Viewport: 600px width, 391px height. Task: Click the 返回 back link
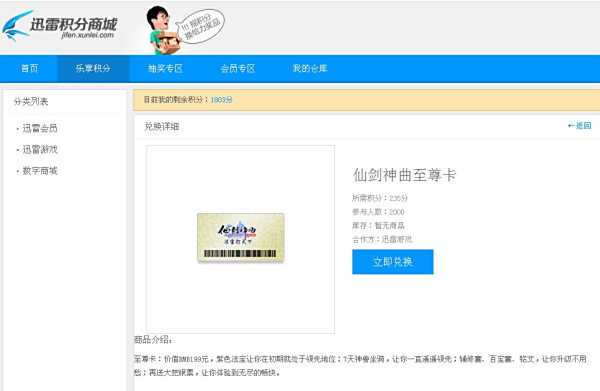point(580,125)
